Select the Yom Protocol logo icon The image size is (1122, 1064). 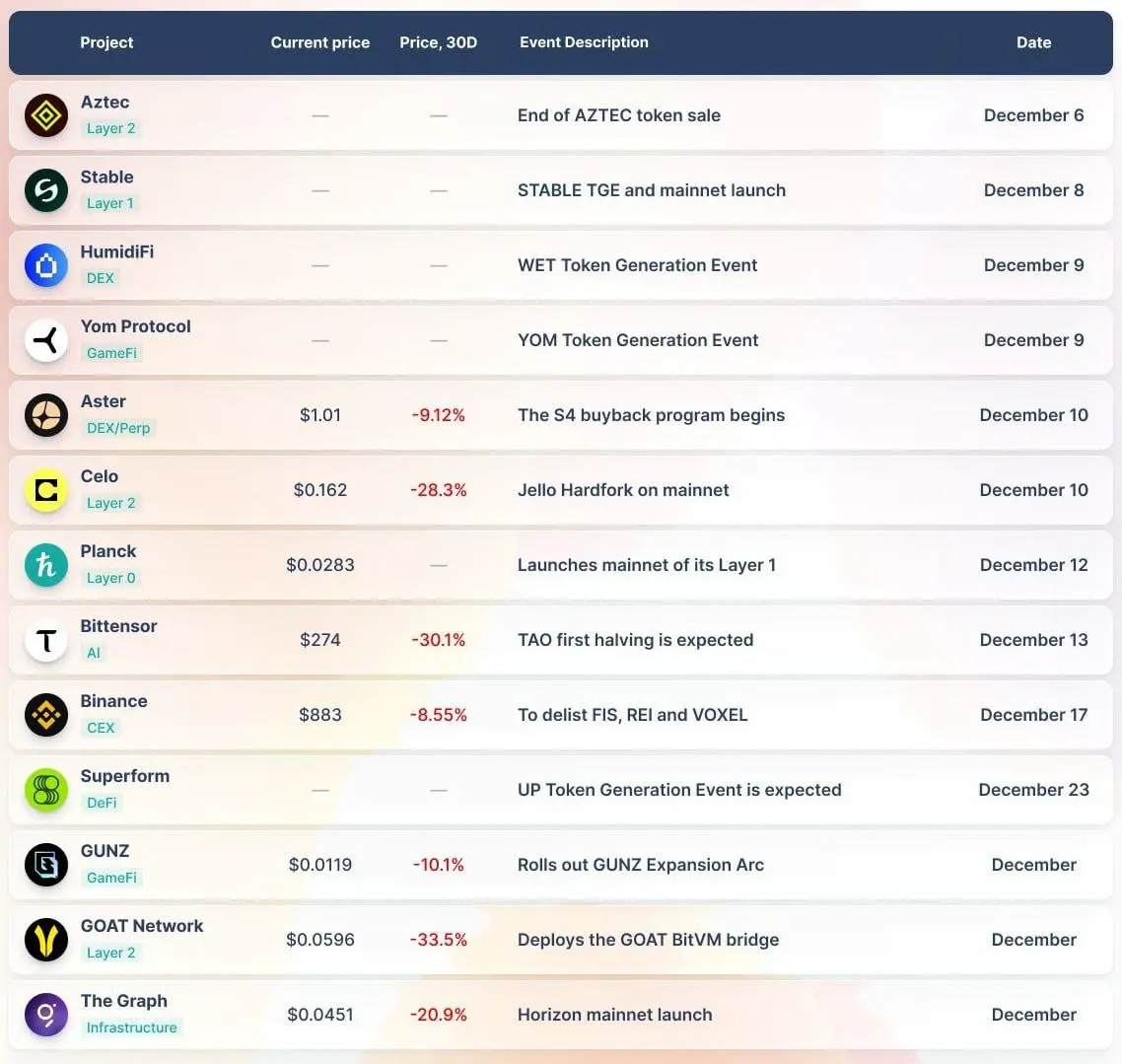click(x=46, y=340)
